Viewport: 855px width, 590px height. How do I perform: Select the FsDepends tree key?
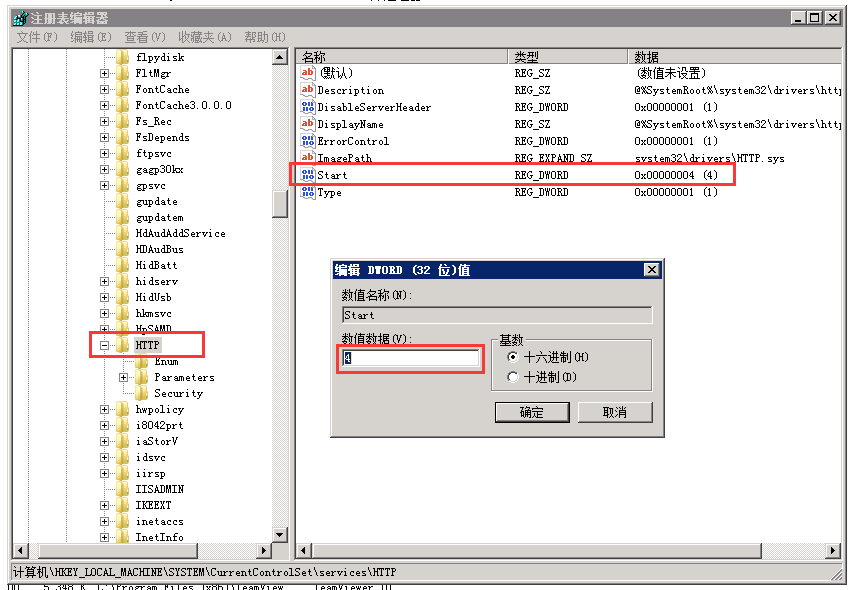tap(162, 137)
